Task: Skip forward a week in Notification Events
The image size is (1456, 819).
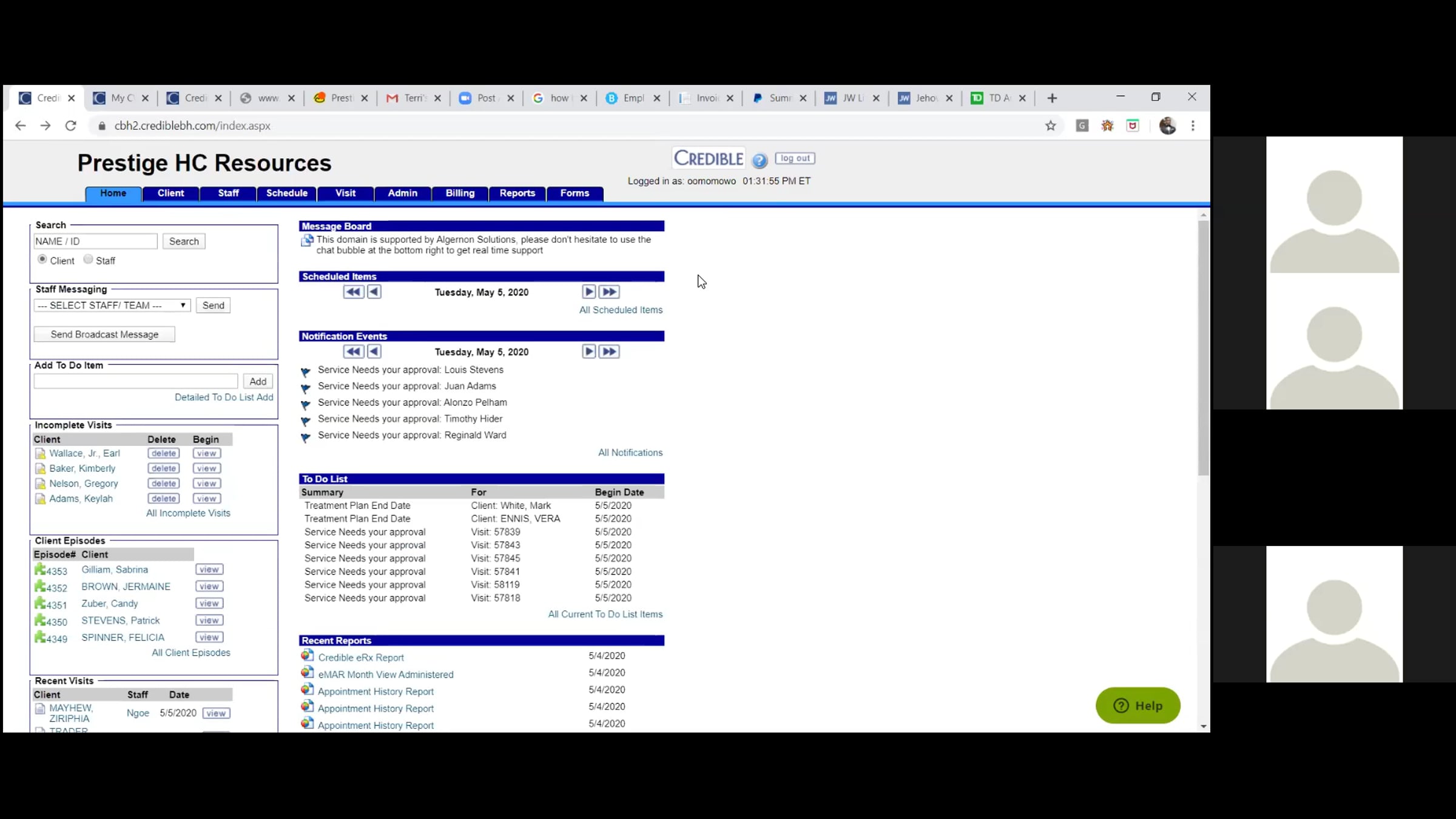Action: (x=609, y=351)
